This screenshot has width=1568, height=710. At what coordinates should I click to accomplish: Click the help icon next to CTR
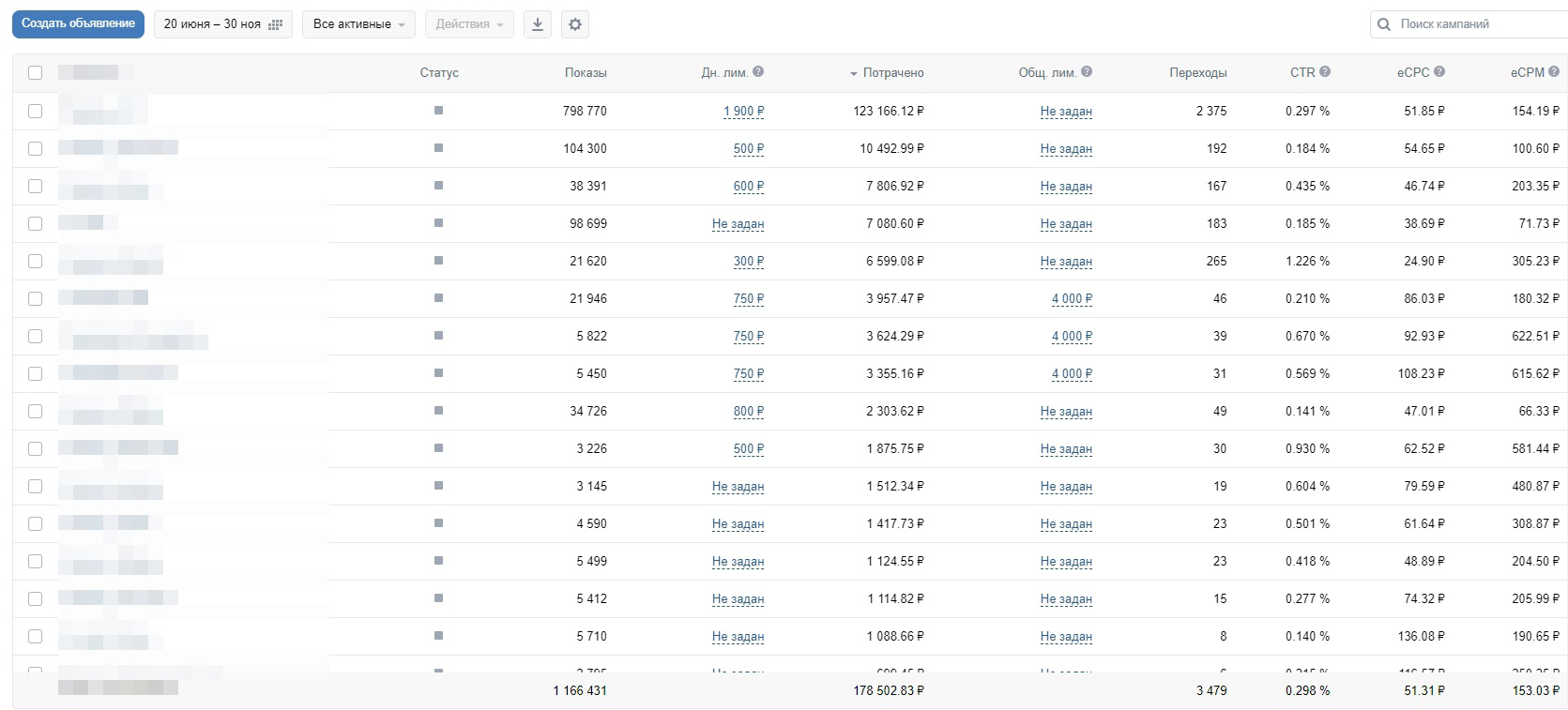pyautogui.click(x=1325, y=71)
